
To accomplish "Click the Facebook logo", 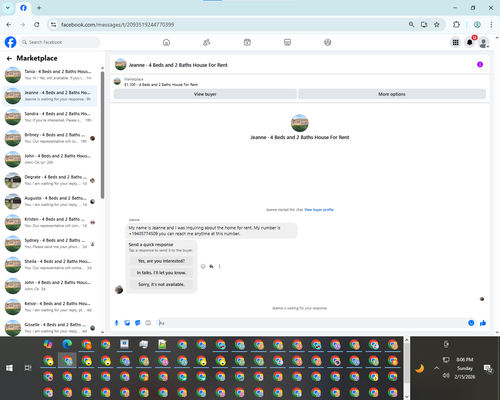I will (10, 42).
